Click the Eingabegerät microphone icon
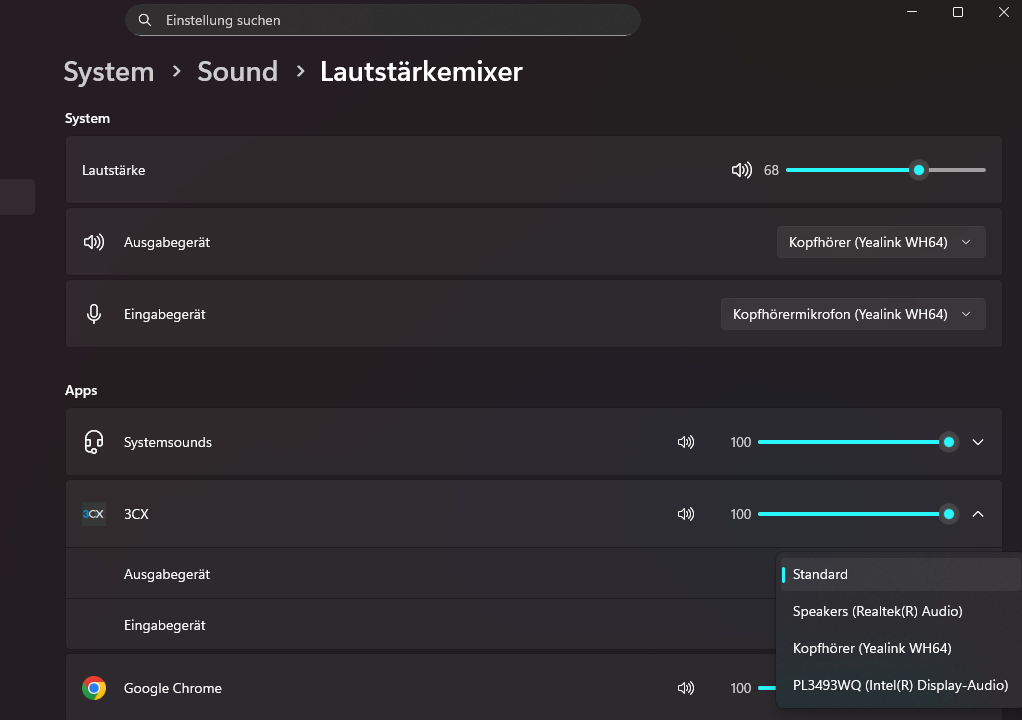The width and height of the screenshot is (1022, 720). pos(93,312)
